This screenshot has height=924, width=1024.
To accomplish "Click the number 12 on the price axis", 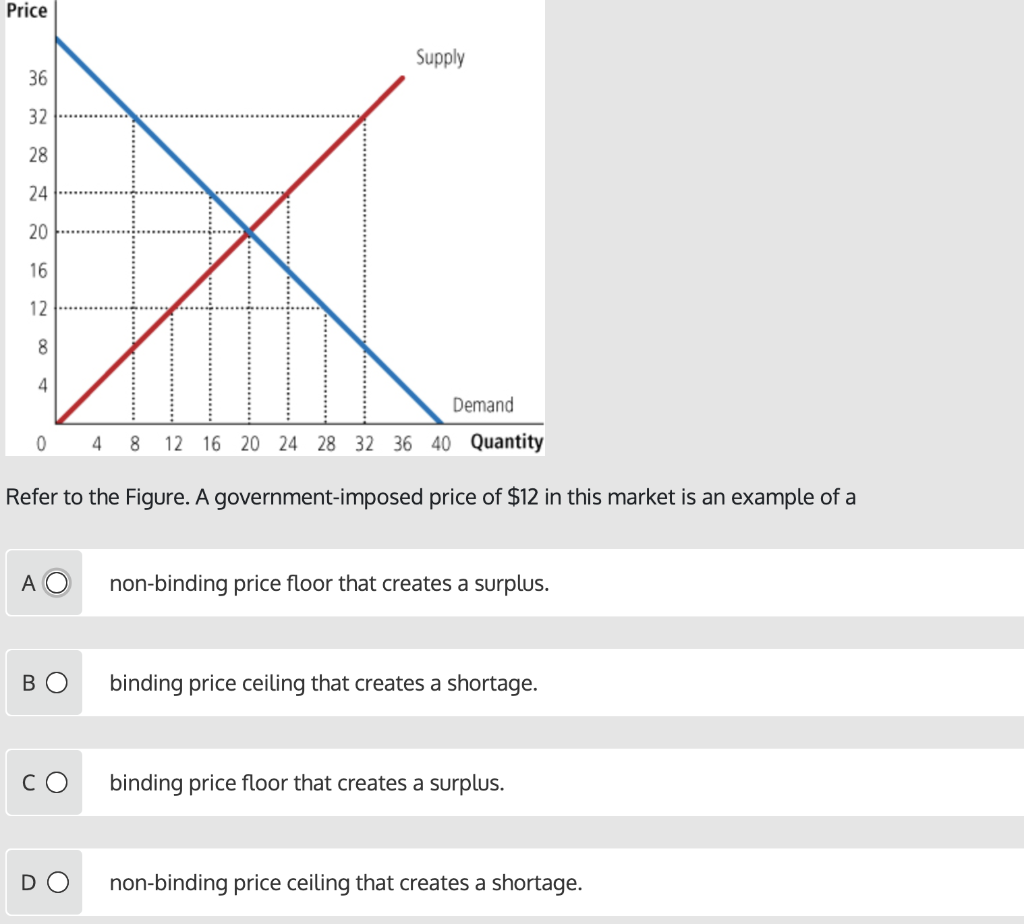I will [x=36, y=309].
